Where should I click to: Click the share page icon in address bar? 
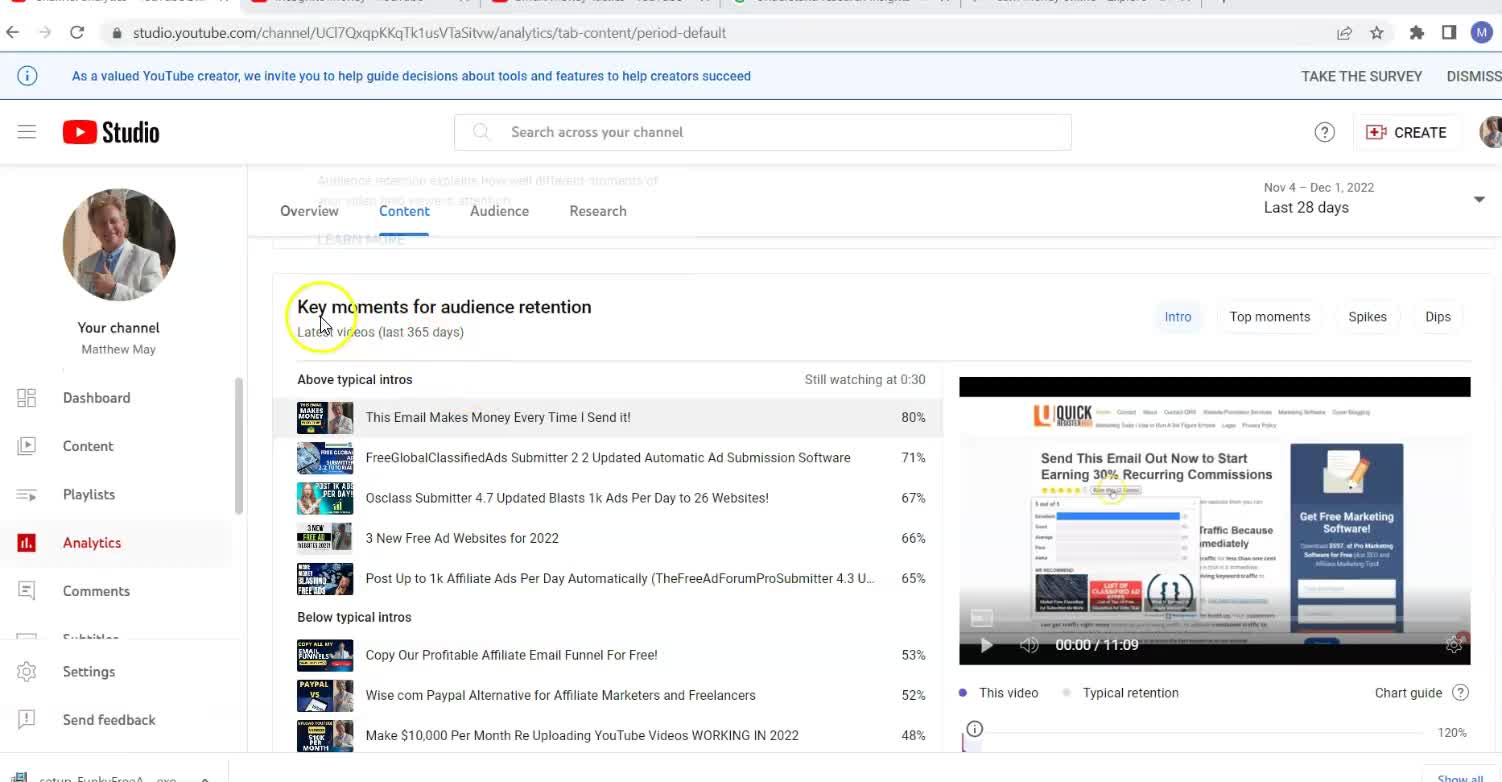(1345, 33)
